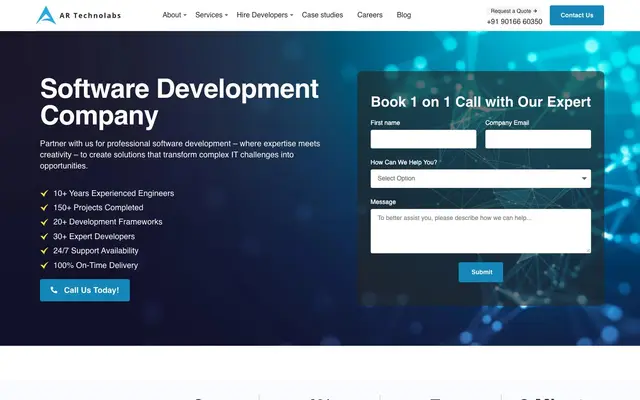Image resolution: width=640 pixels, height=400 pixels.
Task: Expand the Hire Developers menu
Action: (264, 15)
